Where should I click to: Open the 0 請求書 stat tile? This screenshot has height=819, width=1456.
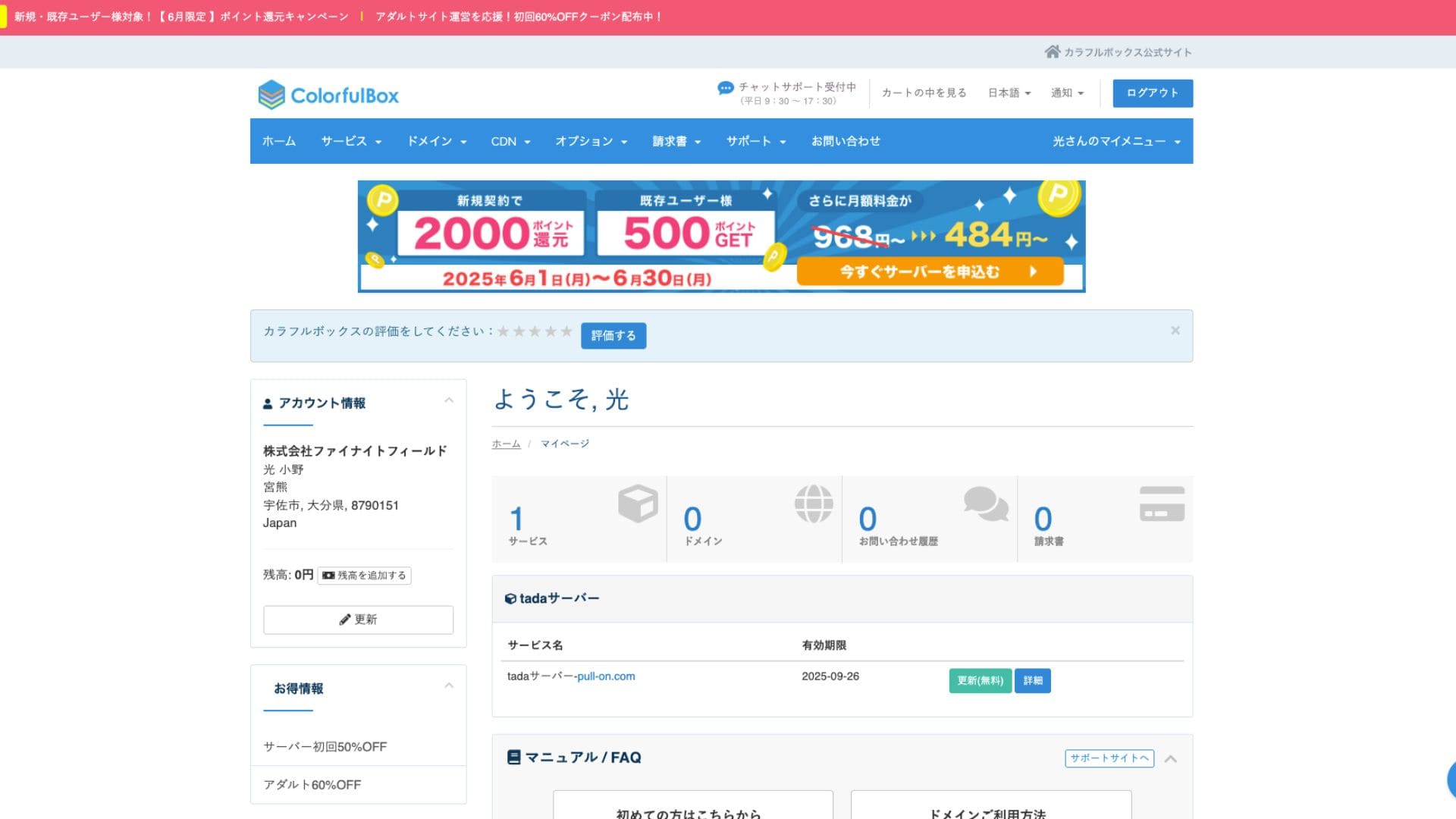coord(1105,519)
